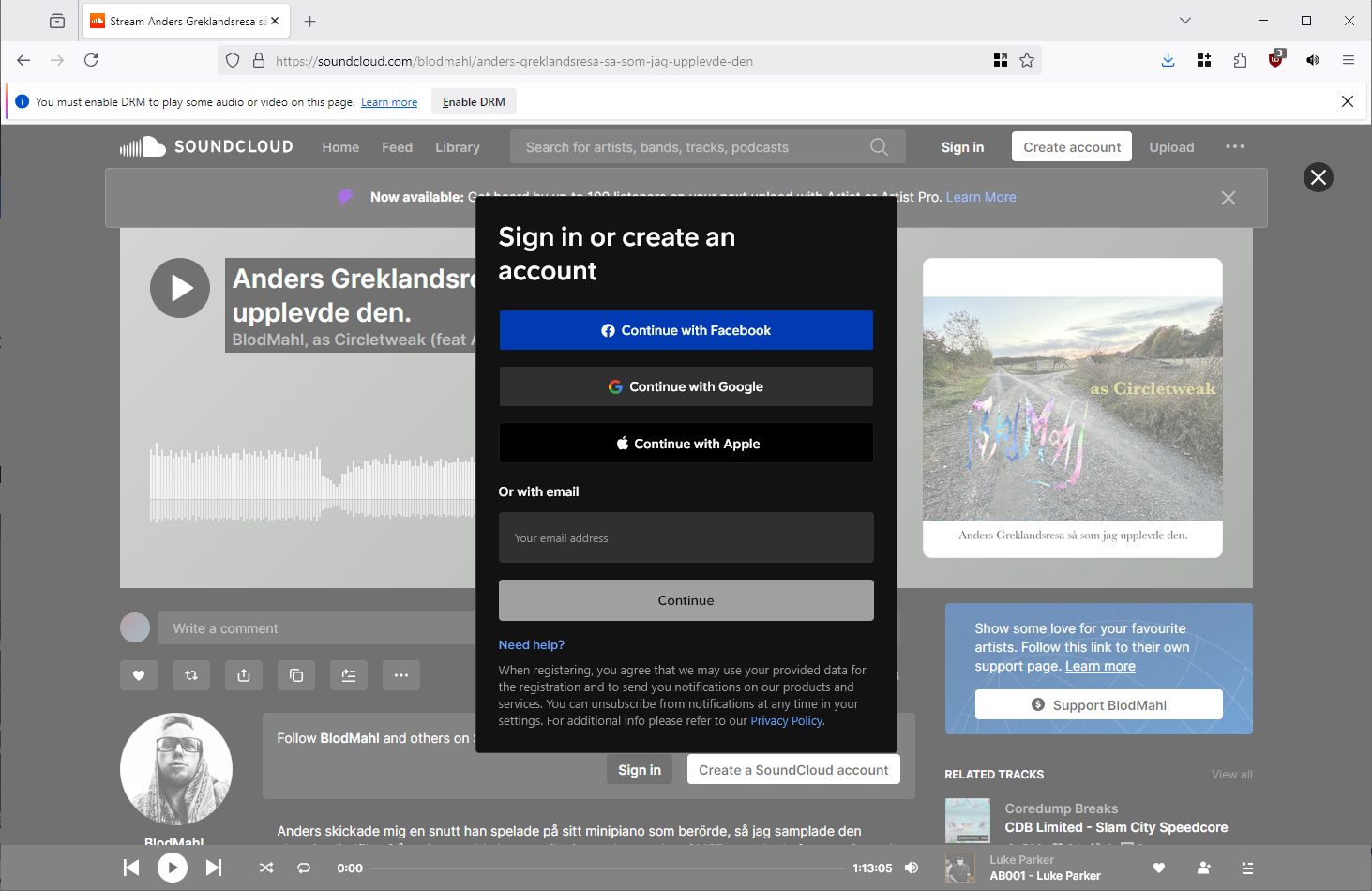Open the three-dots menu in header
Viewport: 1372px width, 891px height.
pyautogui.click(x=1235, y=146)
